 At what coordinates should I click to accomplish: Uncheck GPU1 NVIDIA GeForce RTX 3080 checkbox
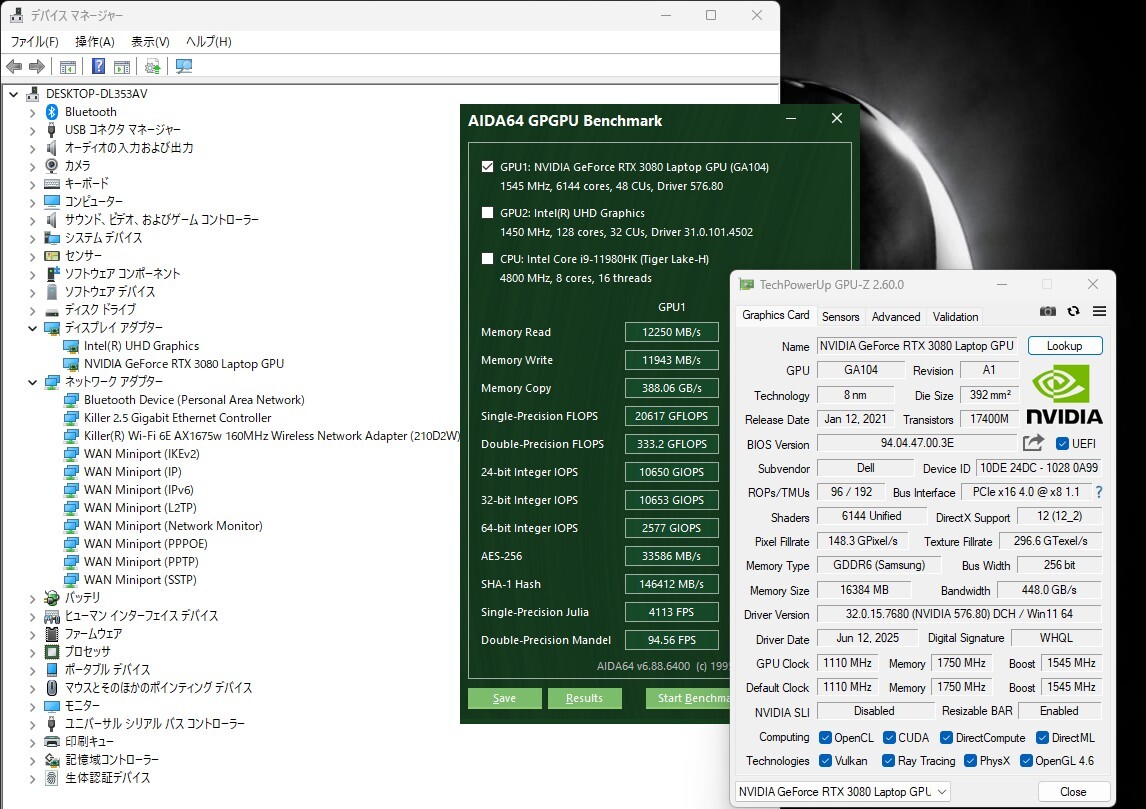click(x=487, y=167)
